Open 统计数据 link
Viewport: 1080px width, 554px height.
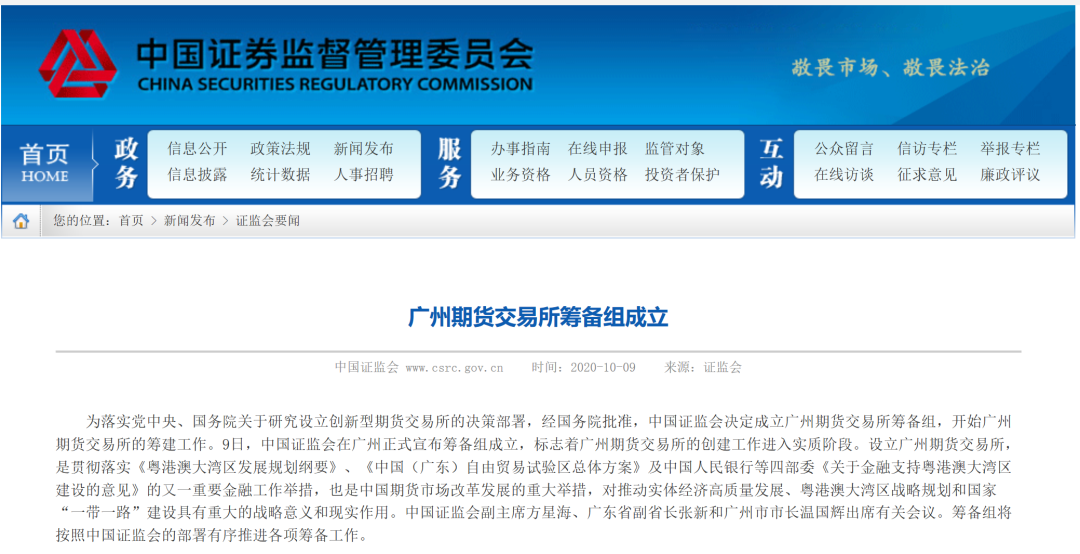280,175
